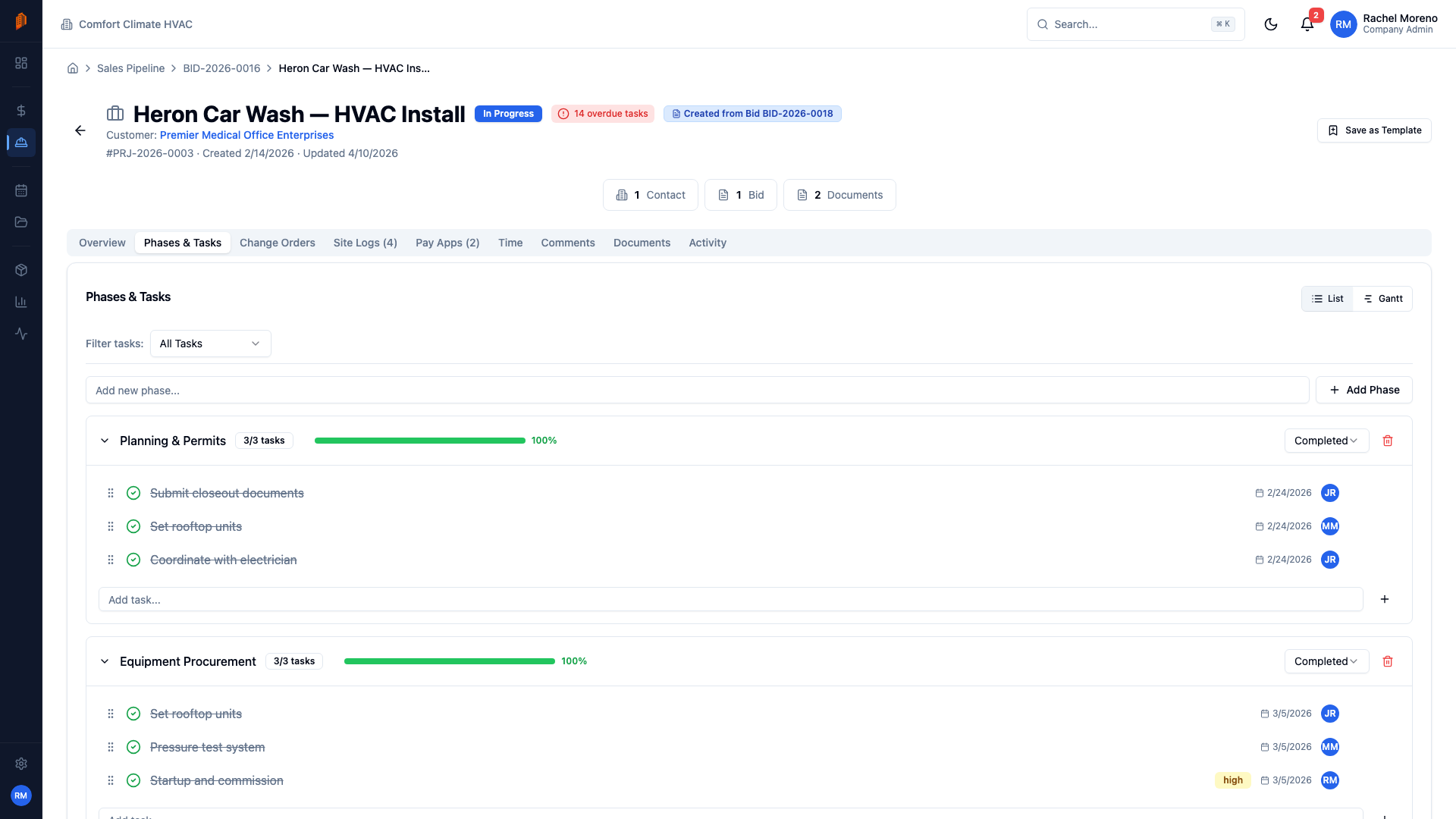Open the activity pulse icon in sidebar
The width and height of the screenshot is (1456, 819).
[21, 334]
